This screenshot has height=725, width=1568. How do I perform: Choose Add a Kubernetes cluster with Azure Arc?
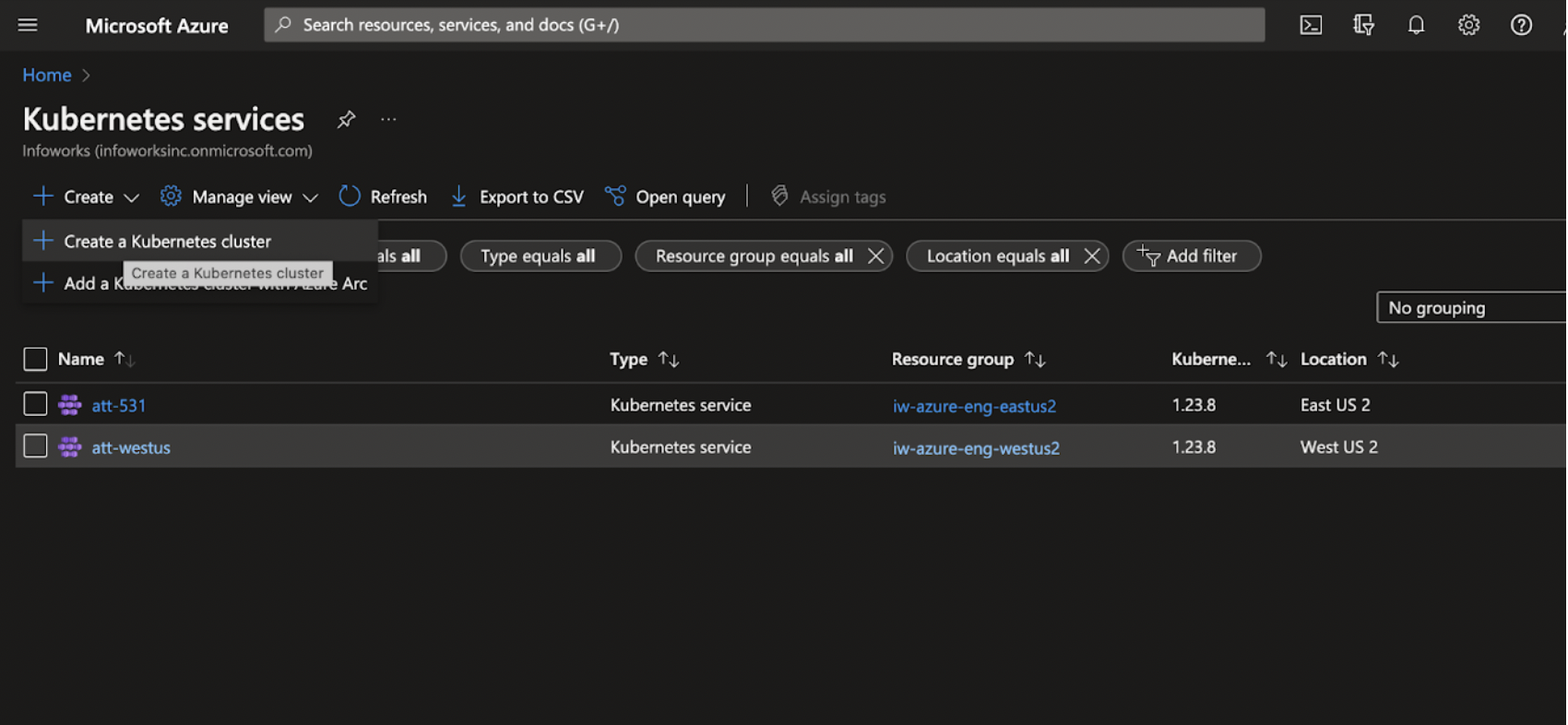pos(200,283)
